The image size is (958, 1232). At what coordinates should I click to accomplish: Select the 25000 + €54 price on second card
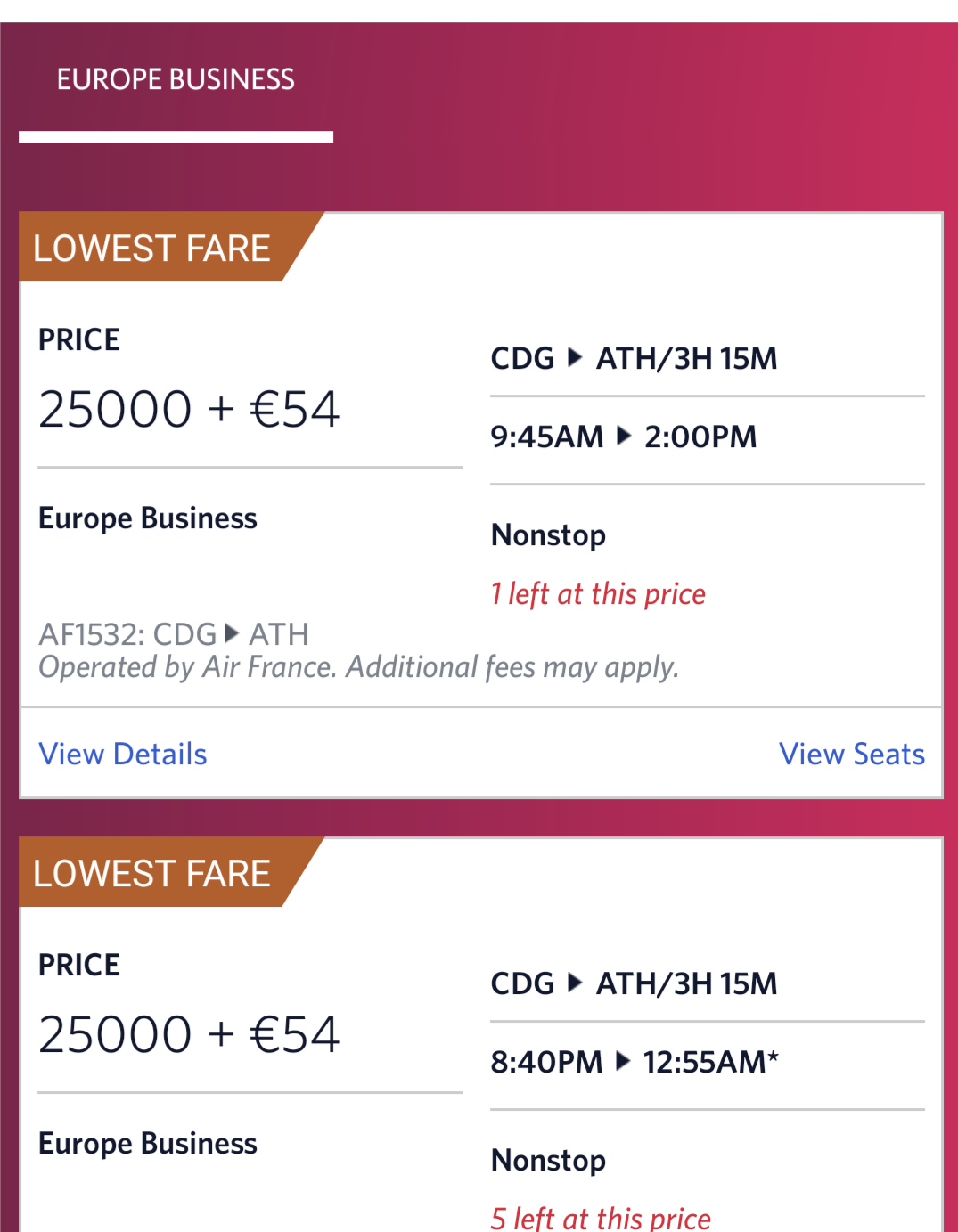point(189,1035)
